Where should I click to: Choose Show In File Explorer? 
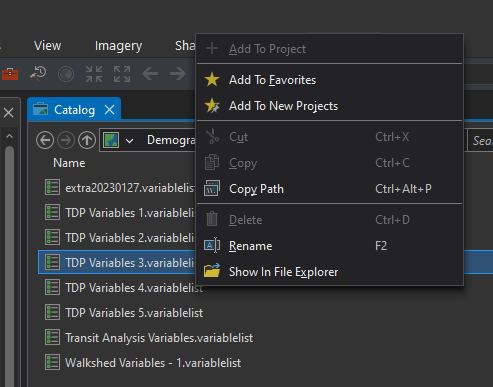[x=329, y=272]
